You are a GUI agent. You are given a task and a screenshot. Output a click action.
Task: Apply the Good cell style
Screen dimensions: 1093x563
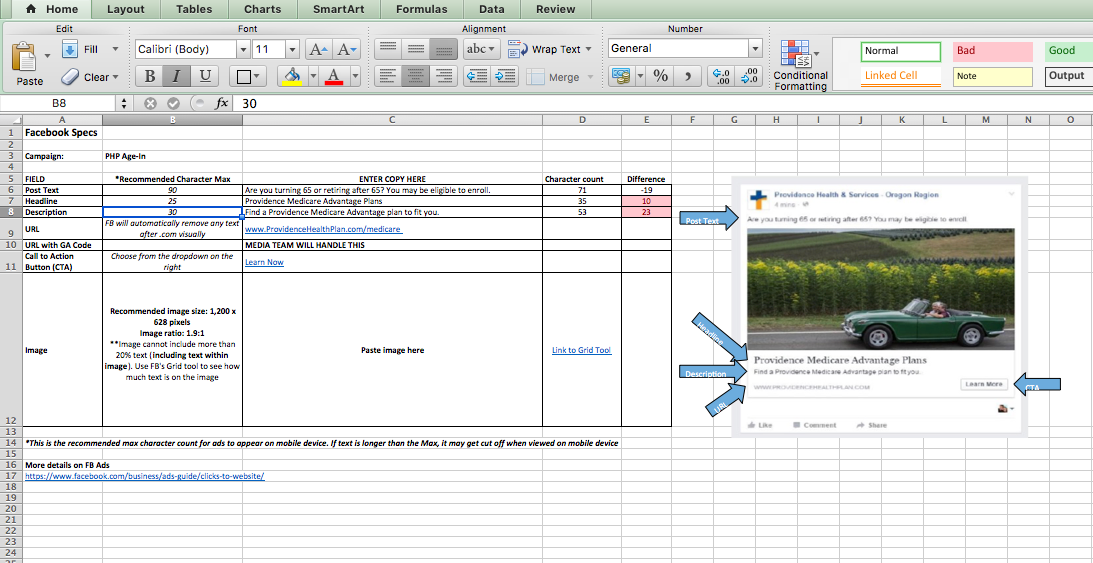coord(1069,51)
